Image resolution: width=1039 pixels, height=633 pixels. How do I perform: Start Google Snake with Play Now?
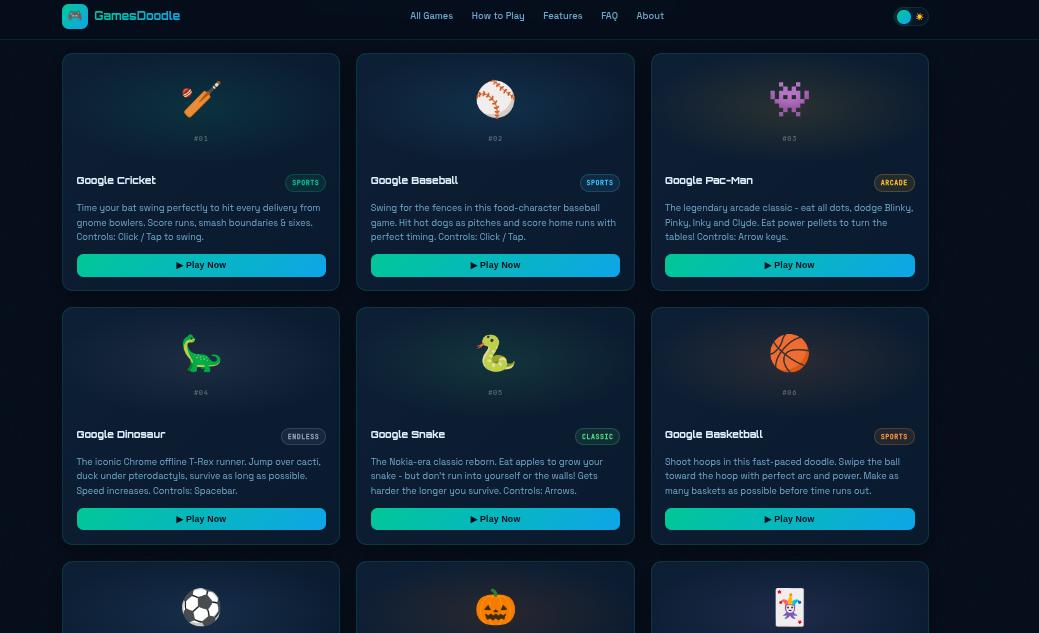coord(495,519)
